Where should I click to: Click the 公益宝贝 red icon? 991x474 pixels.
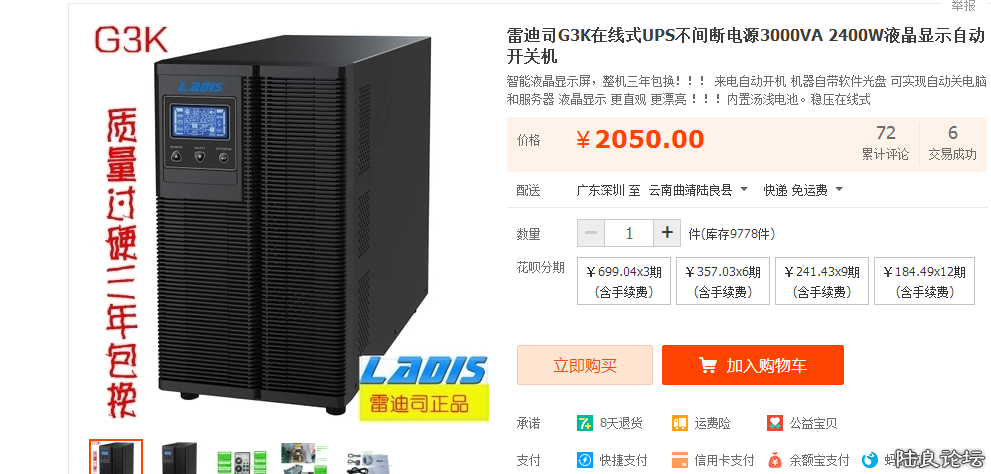pos(775,423)
